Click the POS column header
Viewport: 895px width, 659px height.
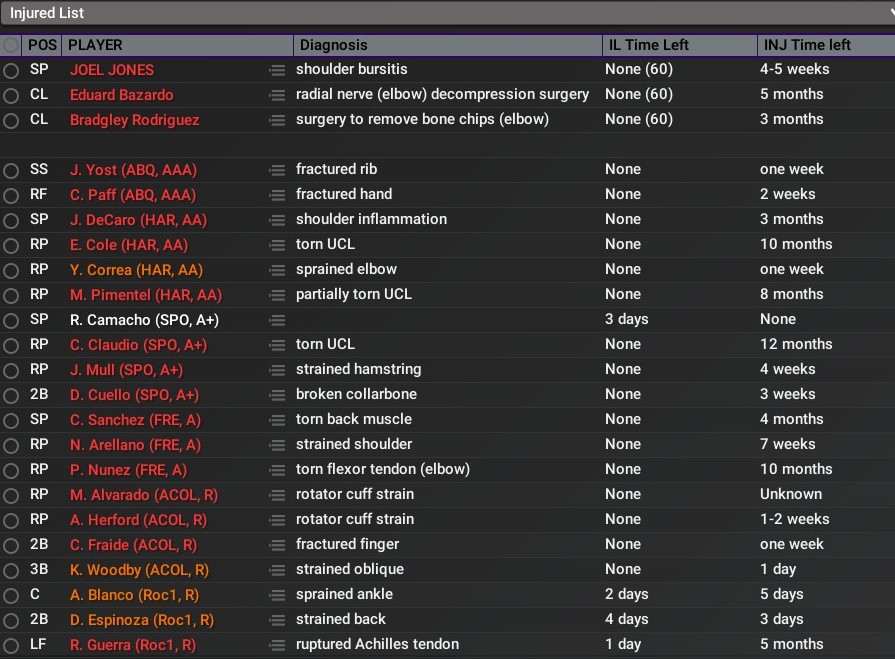(43, 45)
